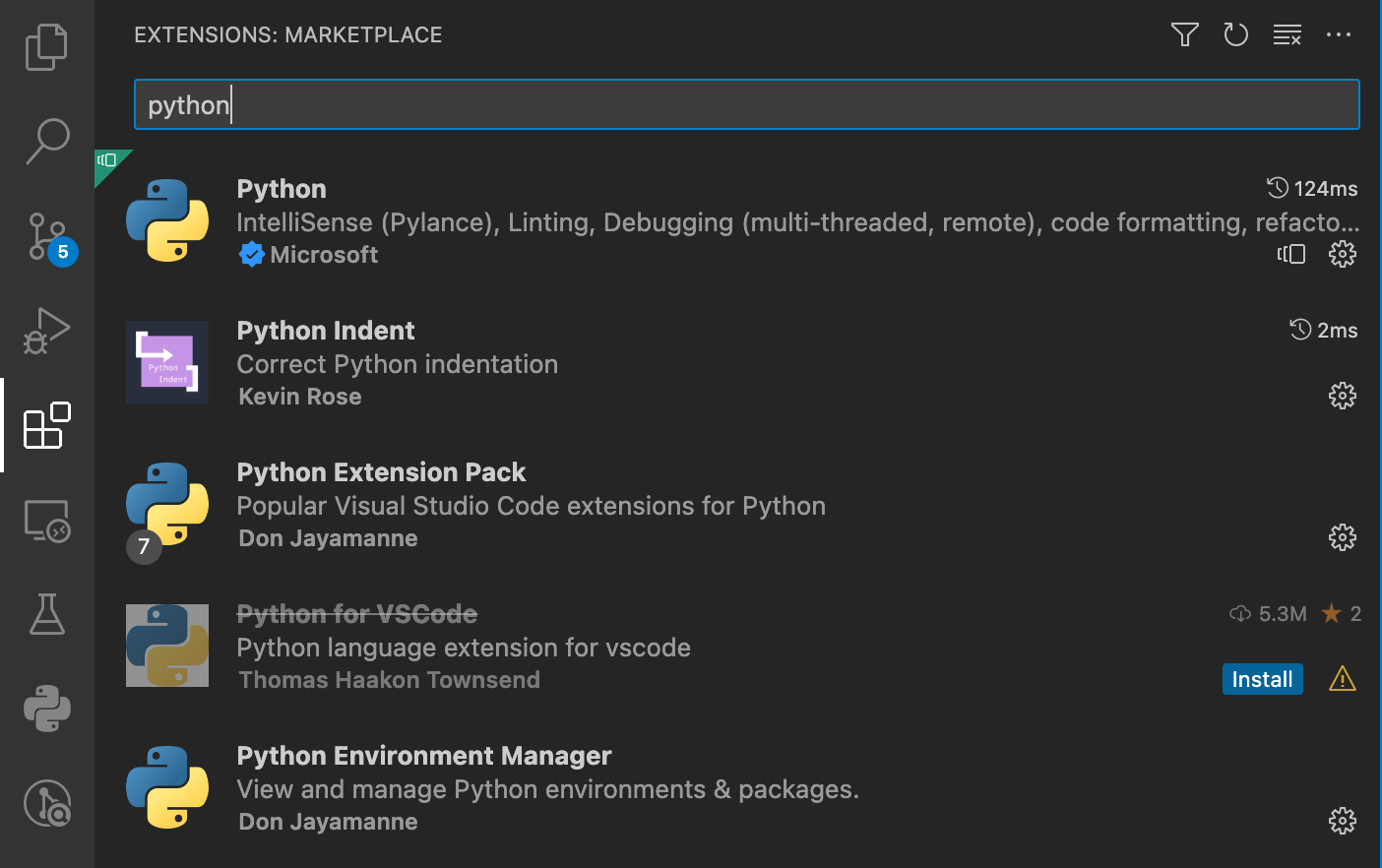The image size is (1382, 868).
Task: Click the Python Environment Manager logo
Action: pyautogui.click(x=167, y=787)
